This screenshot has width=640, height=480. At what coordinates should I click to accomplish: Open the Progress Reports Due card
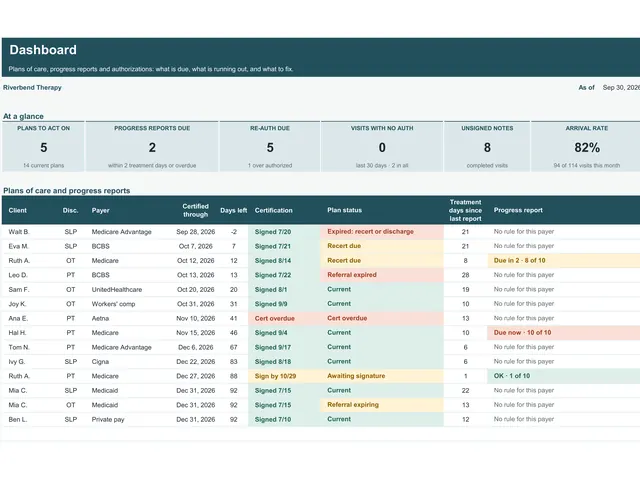pyautogui.click(x=152, y=147)
